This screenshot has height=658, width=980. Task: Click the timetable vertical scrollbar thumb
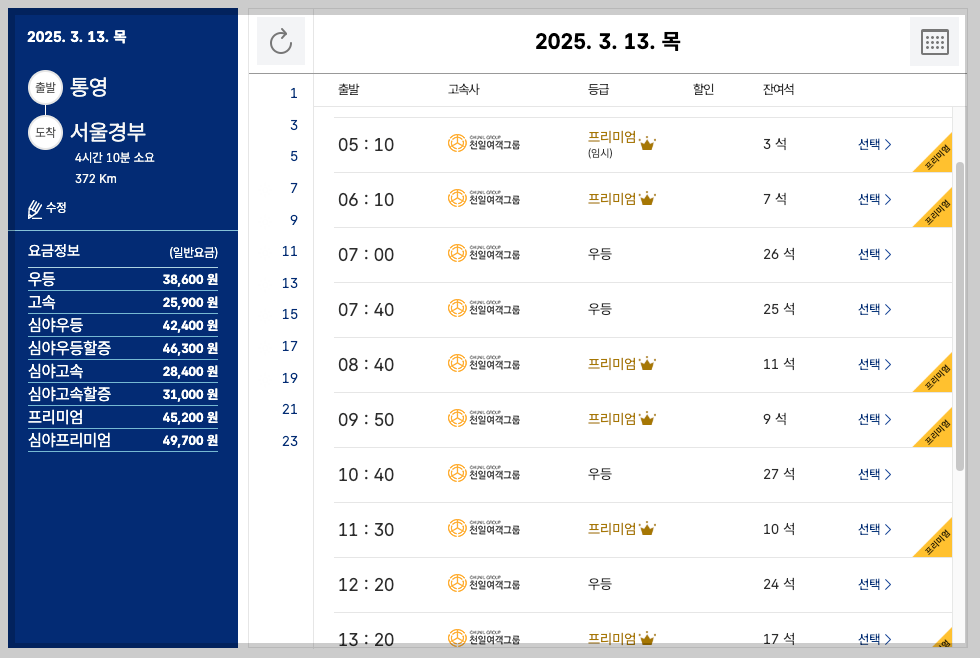pos(960,316)
